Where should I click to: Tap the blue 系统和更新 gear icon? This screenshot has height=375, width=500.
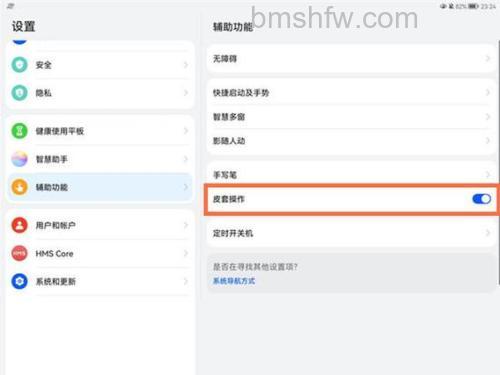(20, 281)
